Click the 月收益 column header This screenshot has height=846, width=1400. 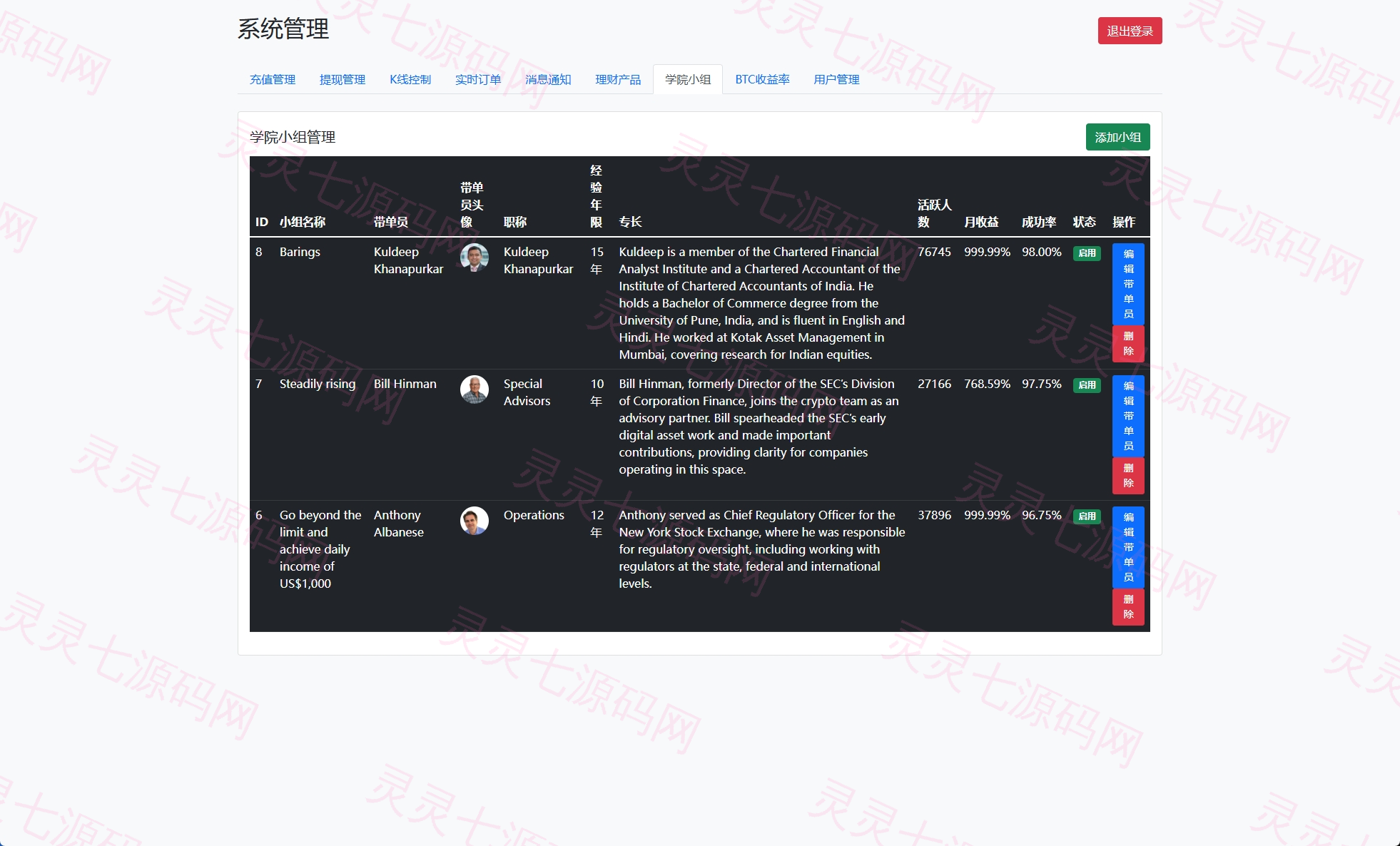981,222
